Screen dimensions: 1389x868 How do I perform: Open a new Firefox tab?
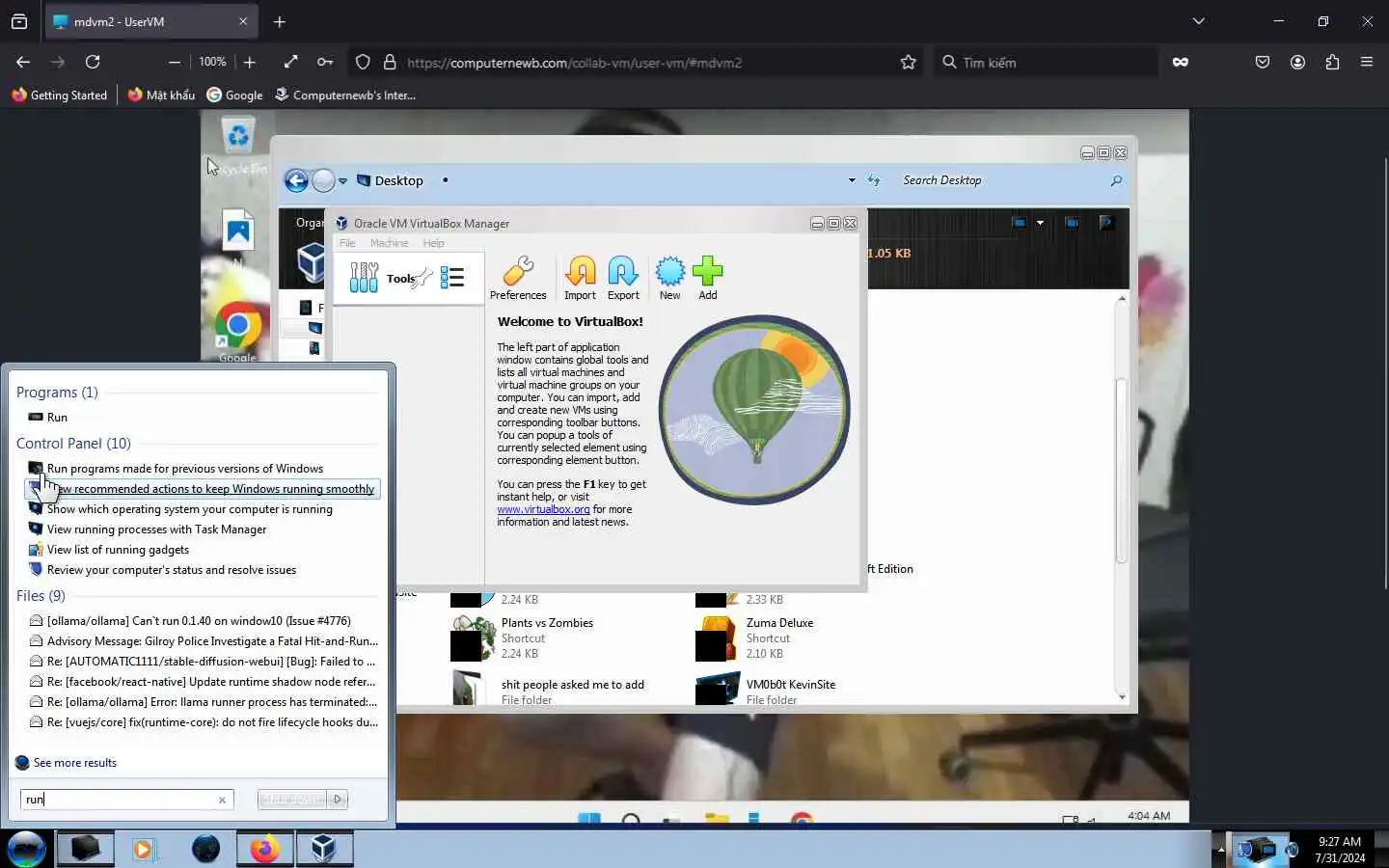[279, 21]
